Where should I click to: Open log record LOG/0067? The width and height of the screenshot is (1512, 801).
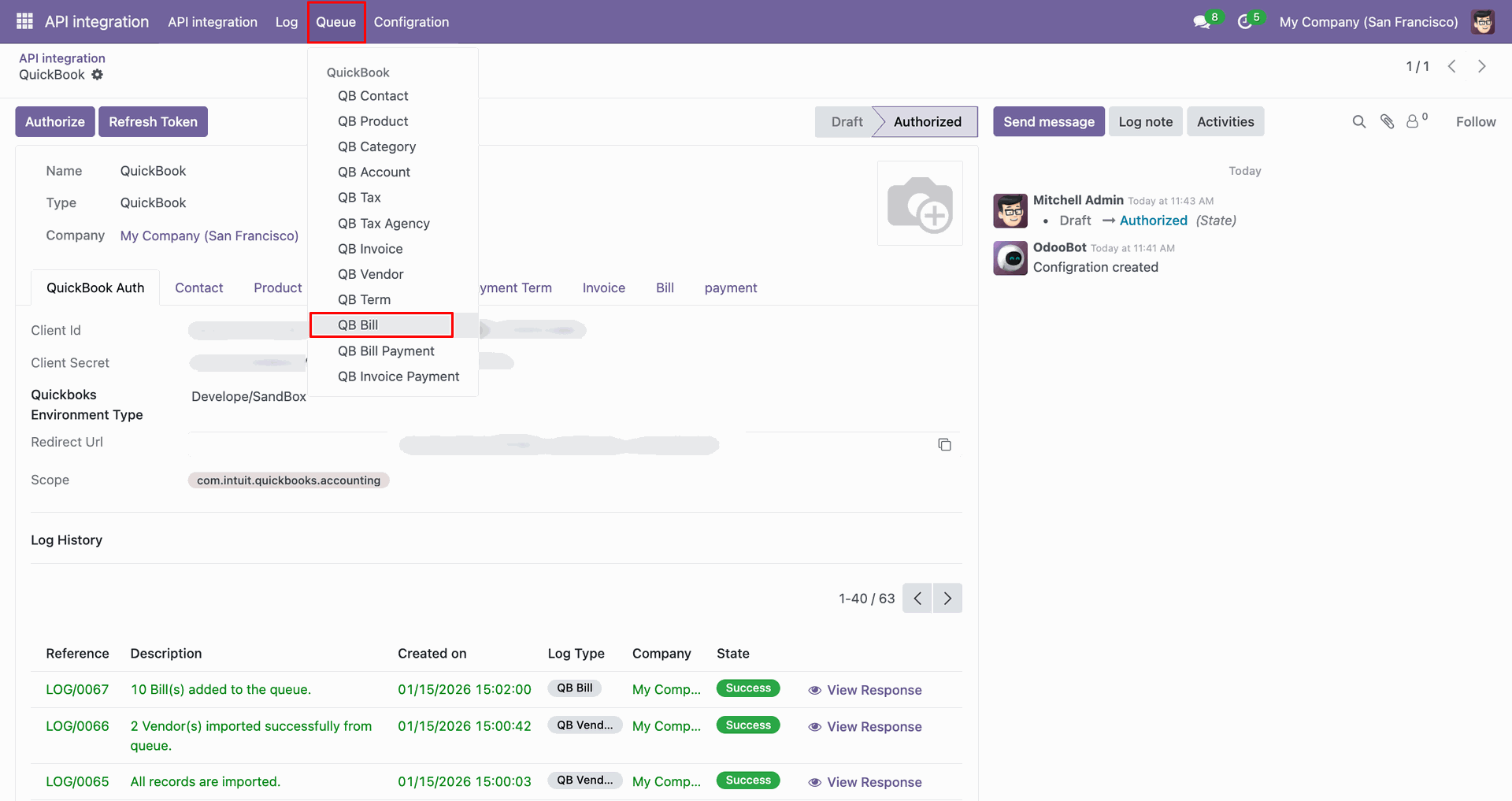[77, 690]
